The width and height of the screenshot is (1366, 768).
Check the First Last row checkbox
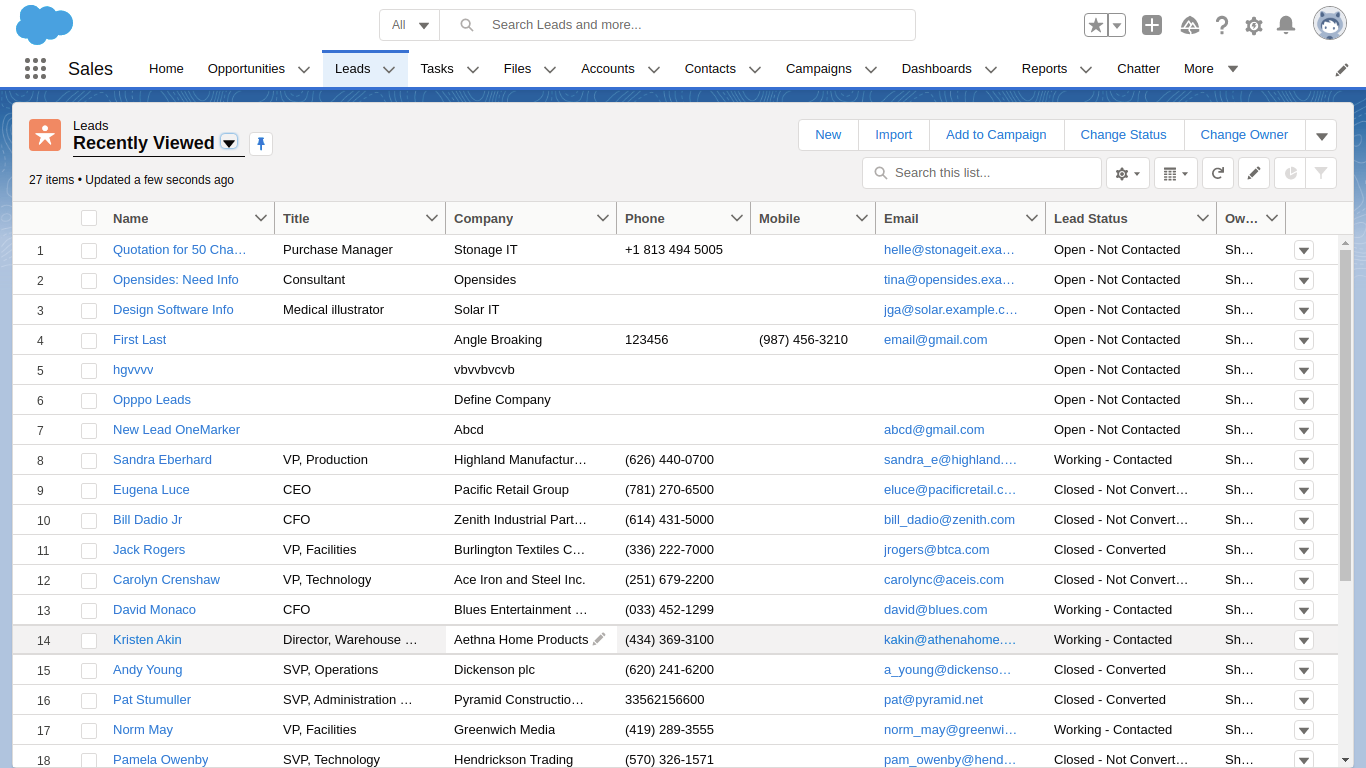(89, 340)
